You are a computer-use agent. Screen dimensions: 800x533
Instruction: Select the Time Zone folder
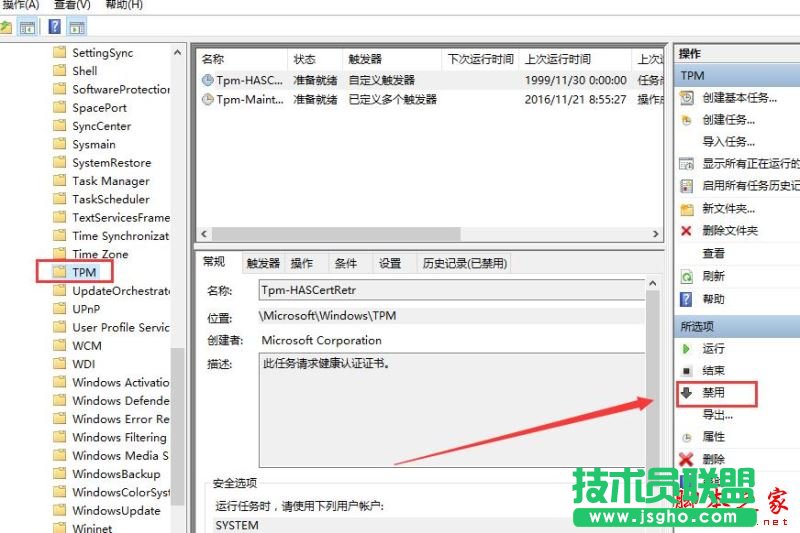click(100, 255)
